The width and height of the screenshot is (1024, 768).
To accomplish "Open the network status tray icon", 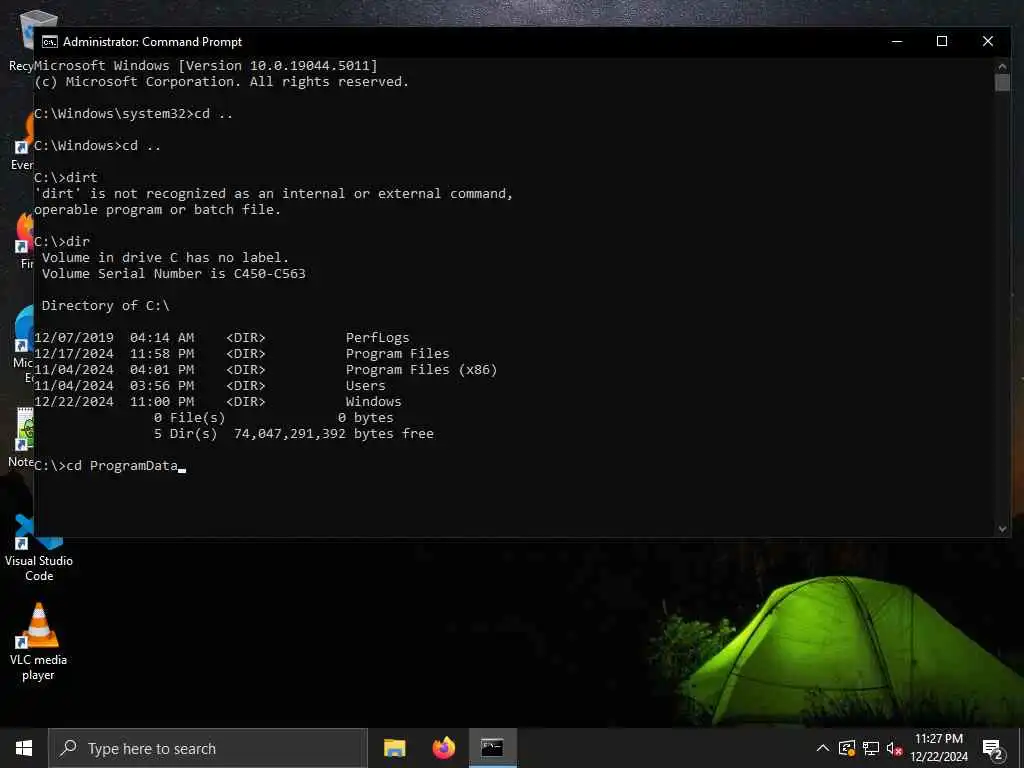I will click(x=871, y=748).
